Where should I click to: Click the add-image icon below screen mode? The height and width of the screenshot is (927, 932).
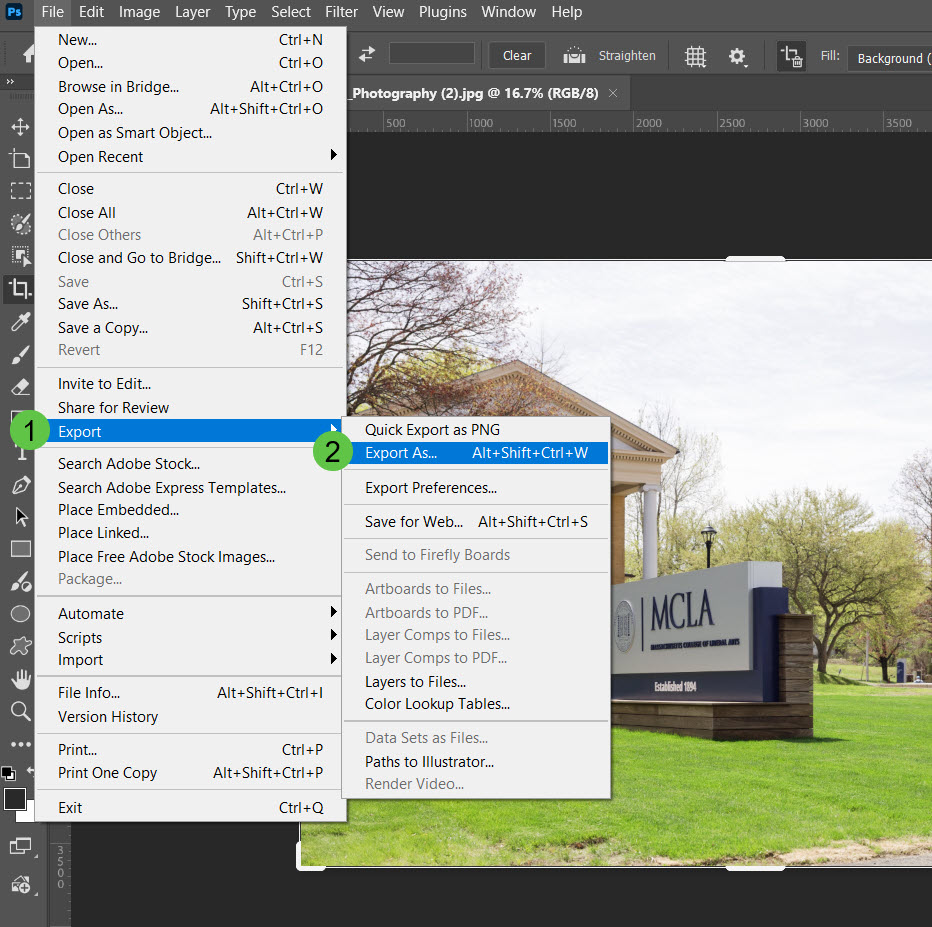(x=21, y=885)
